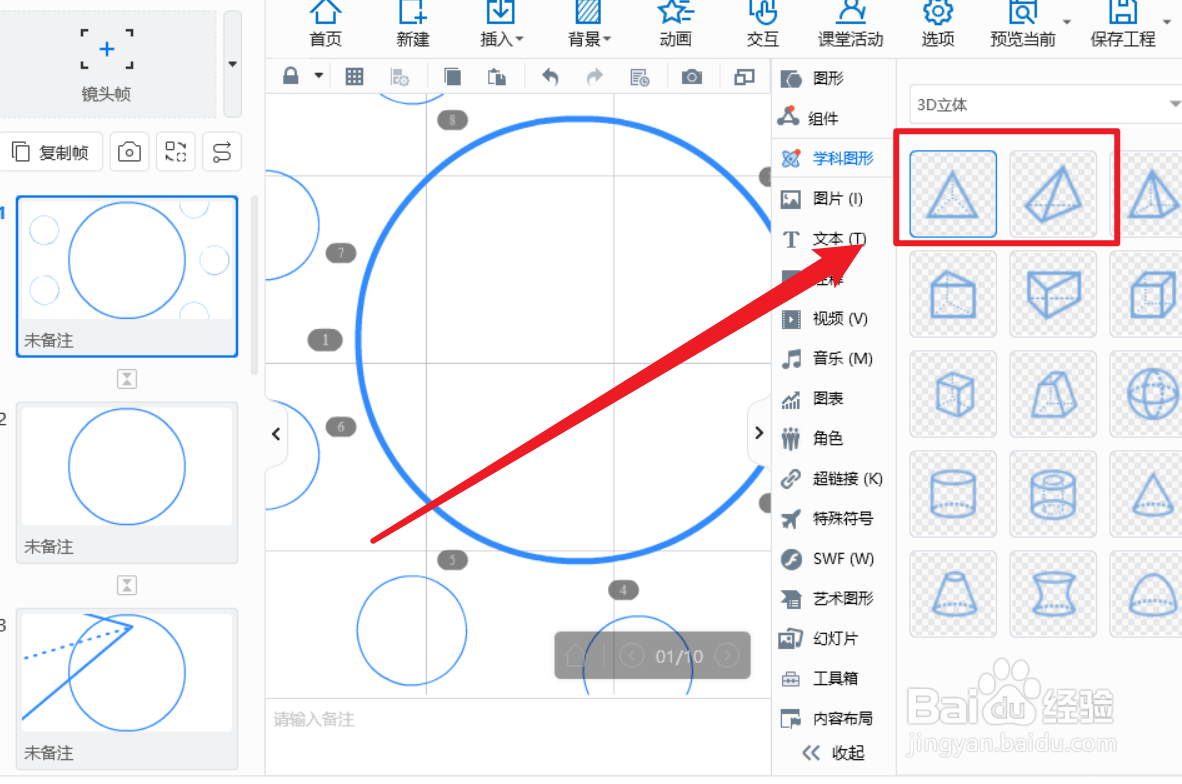
Task: Go to previous frame in 01/10 navigator
Action: point(632,656)
